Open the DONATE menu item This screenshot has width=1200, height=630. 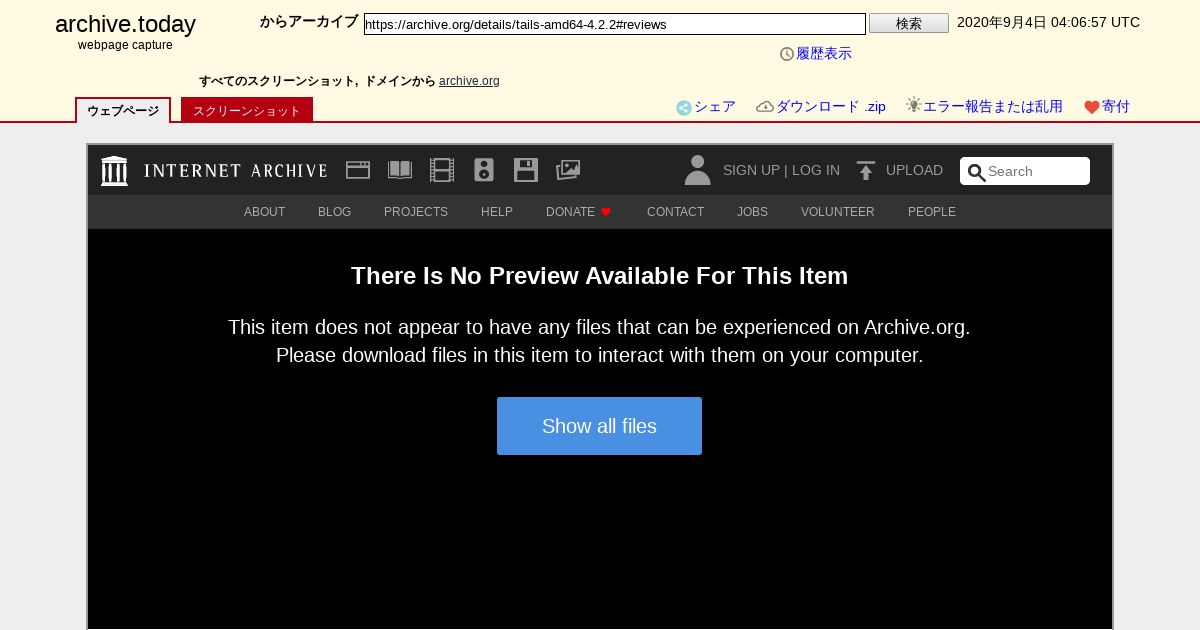pos(570,212)
